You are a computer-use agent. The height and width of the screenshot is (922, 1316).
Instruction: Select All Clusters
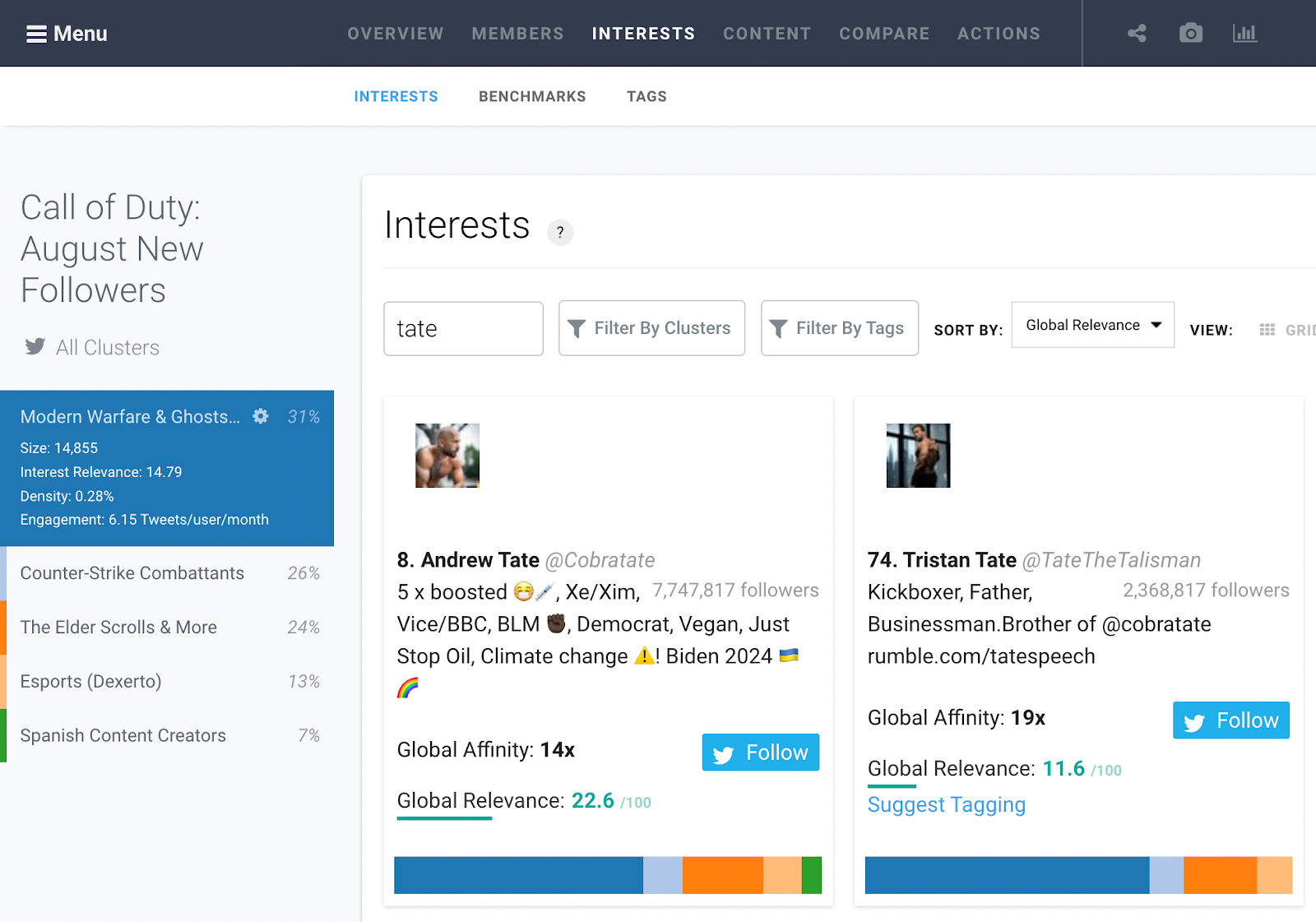coord(108,347)
